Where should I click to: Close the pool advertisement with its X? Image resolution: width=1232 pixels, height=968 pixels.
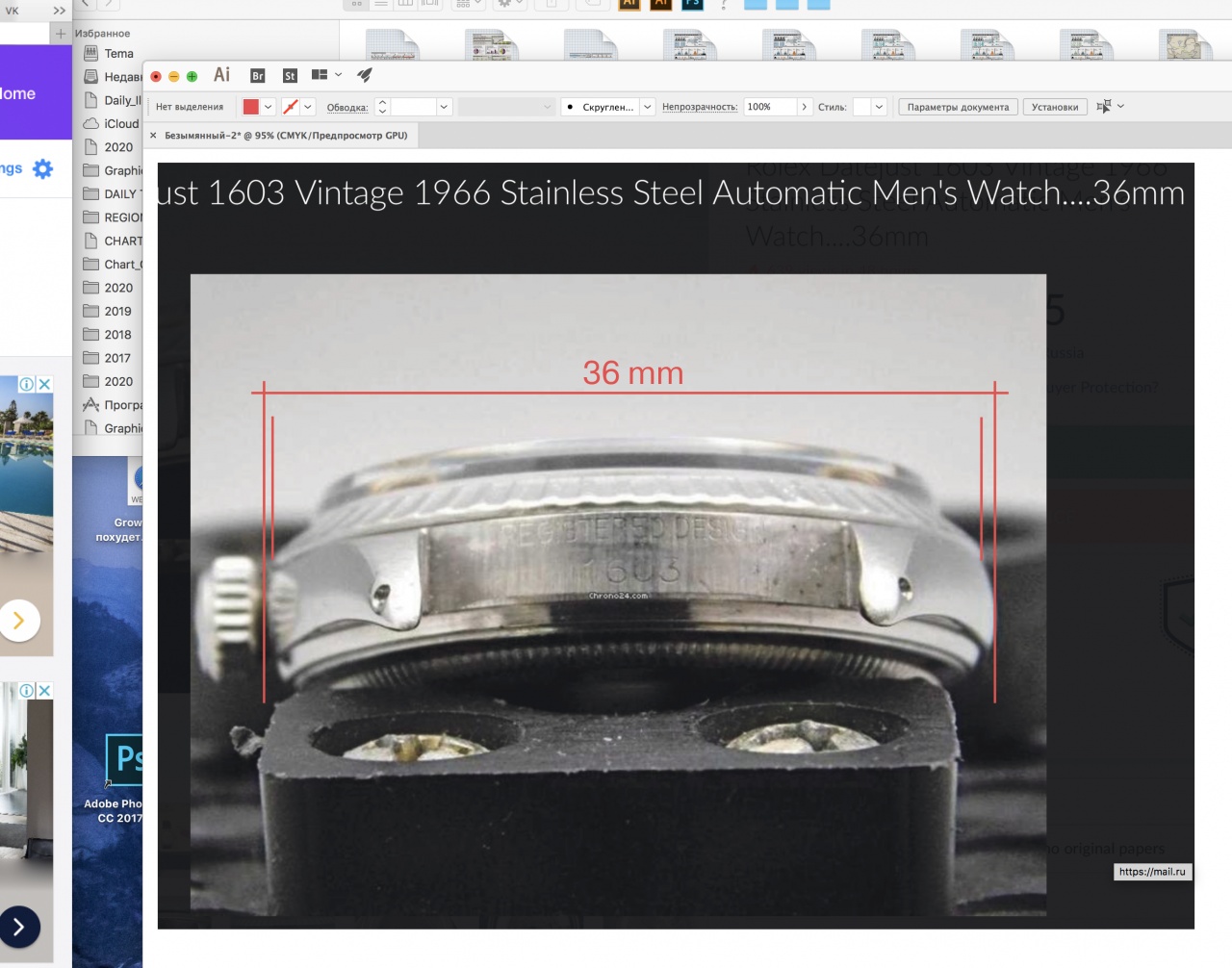point(44,384)
